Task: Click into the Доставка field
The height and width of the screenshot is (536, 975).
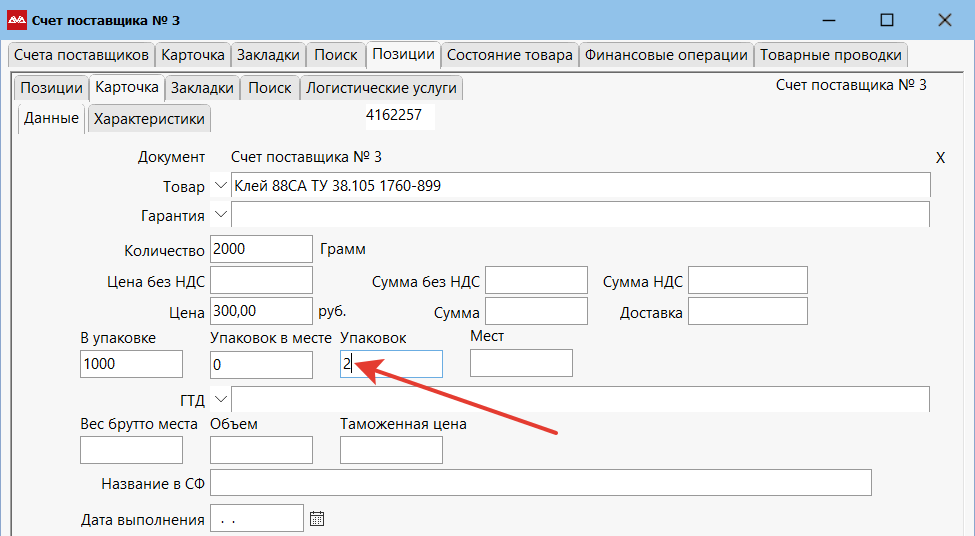Action: [747, 312]
